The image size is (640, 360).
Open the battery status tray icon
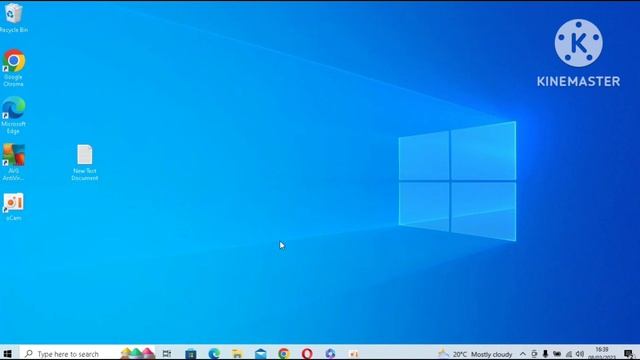point(557,354)
